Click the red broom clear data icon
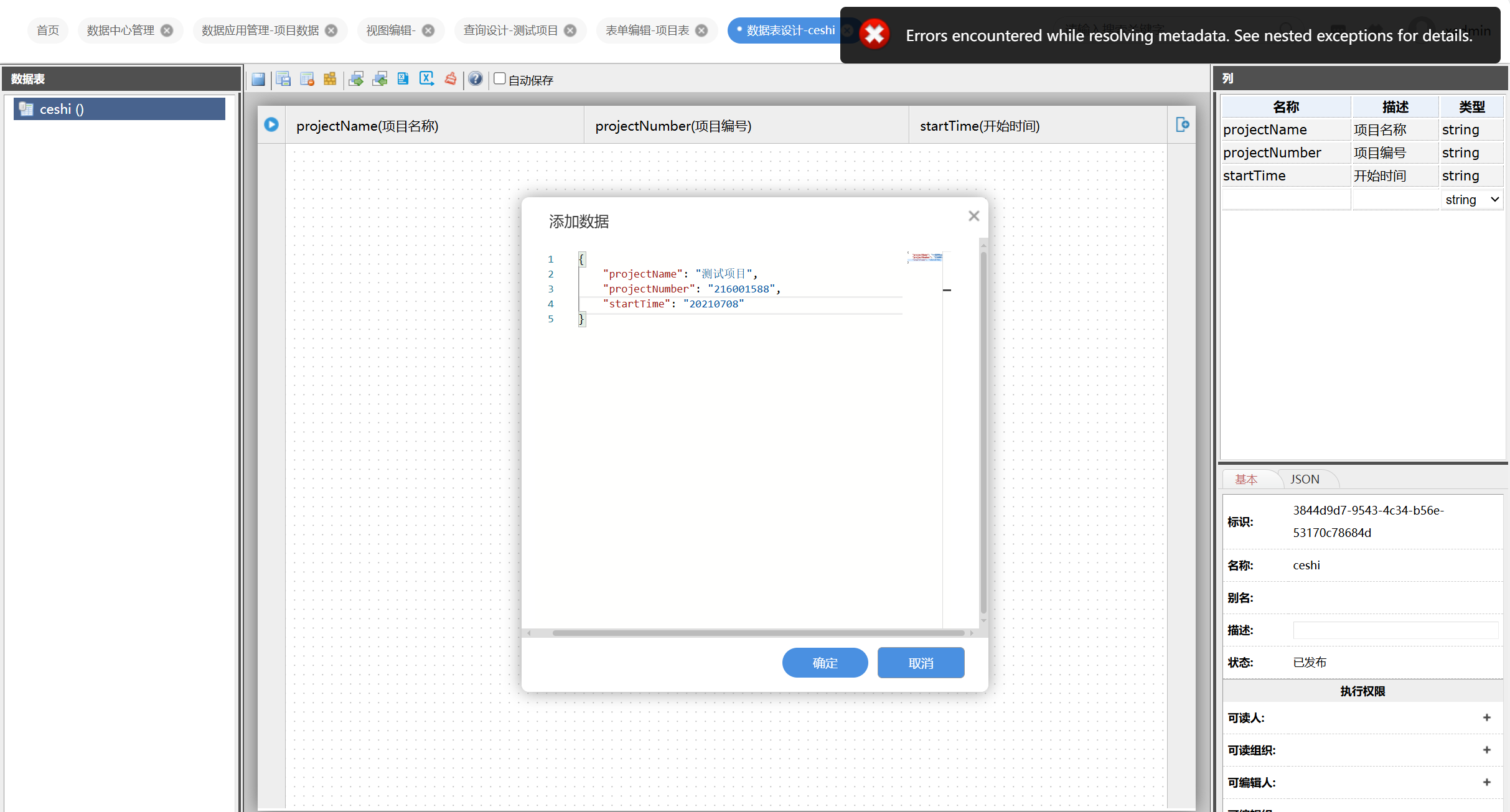 (x=451, y=79)
